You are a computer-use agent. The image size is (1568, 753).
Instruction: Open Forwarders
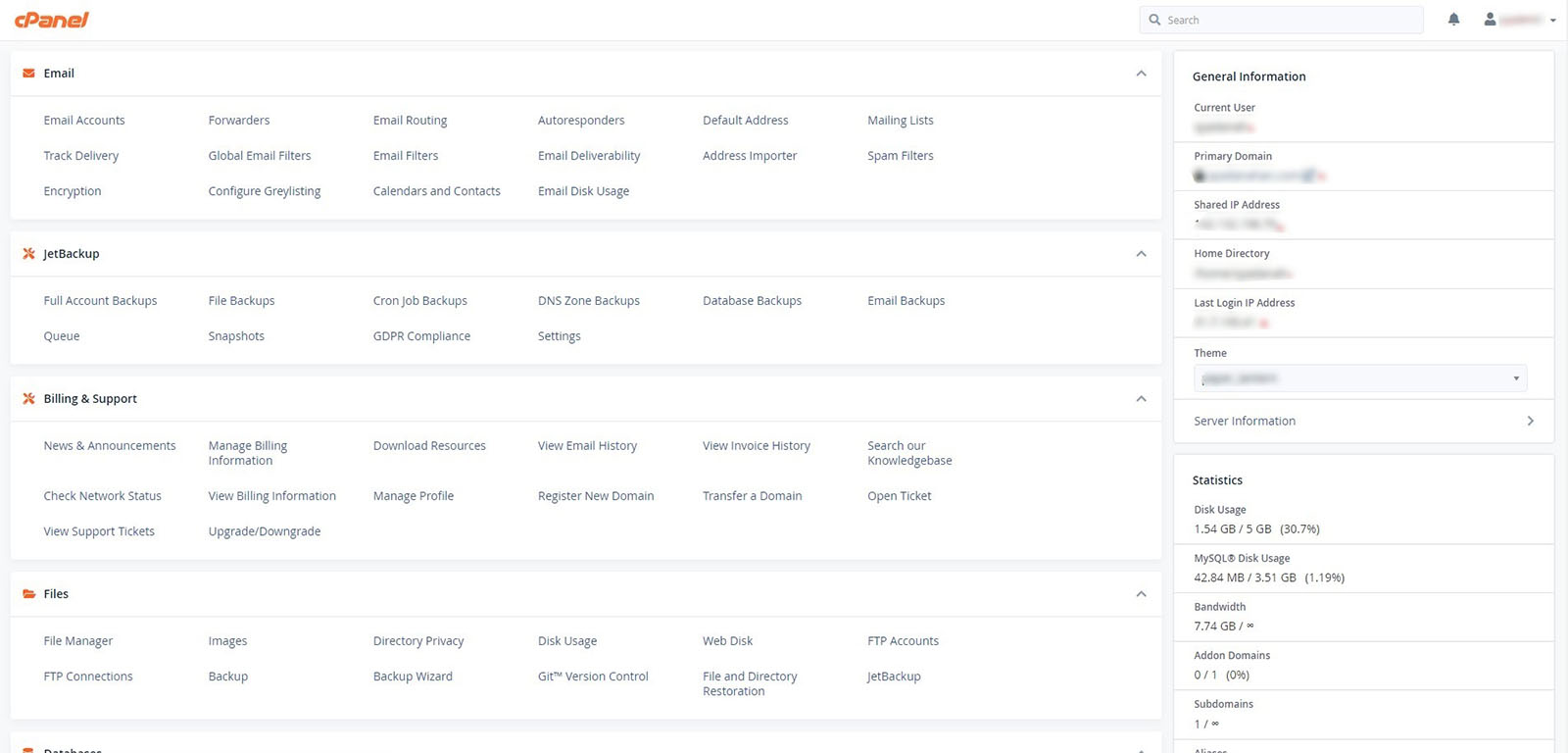(239, 121)
